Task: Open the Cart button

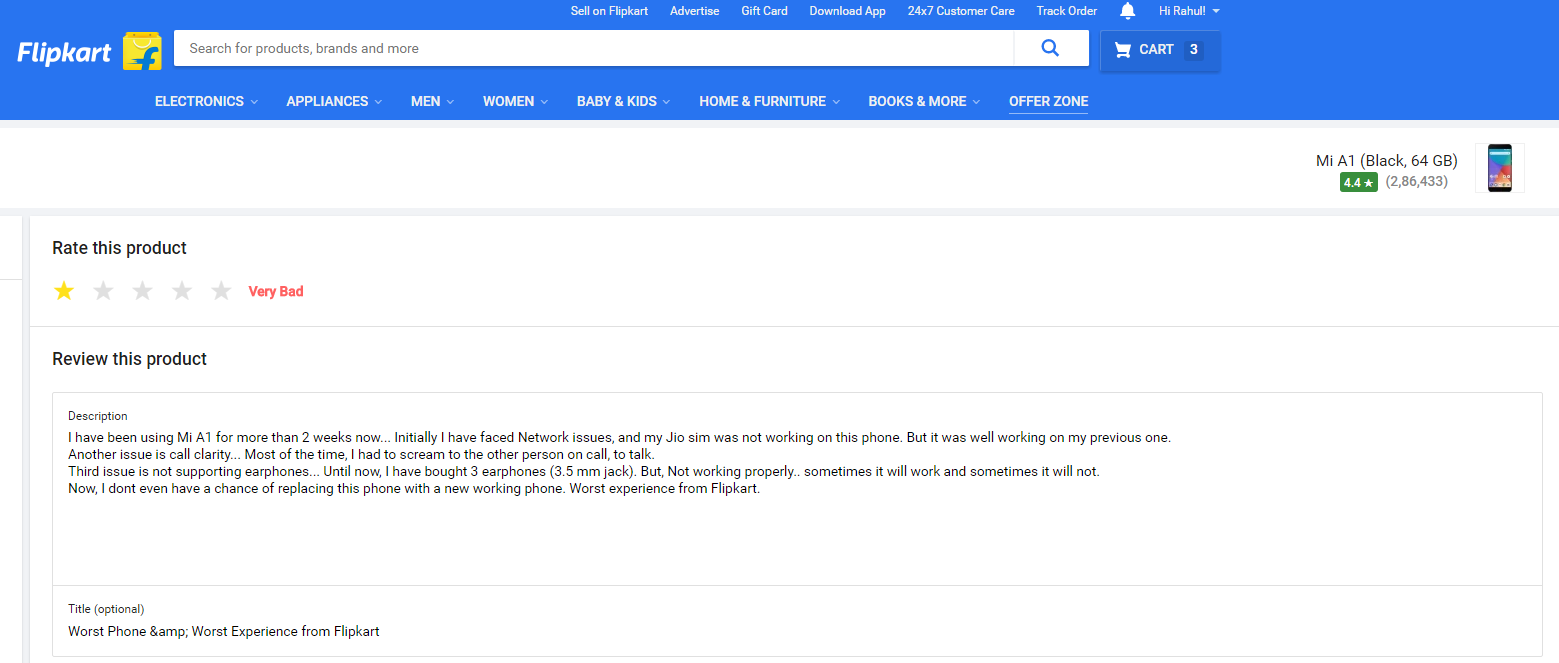Action: click(1160, 50)
